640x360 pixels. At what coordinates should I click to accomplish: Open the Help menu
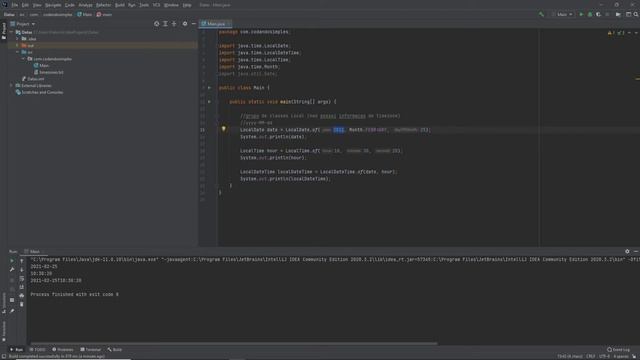[187, 5]
